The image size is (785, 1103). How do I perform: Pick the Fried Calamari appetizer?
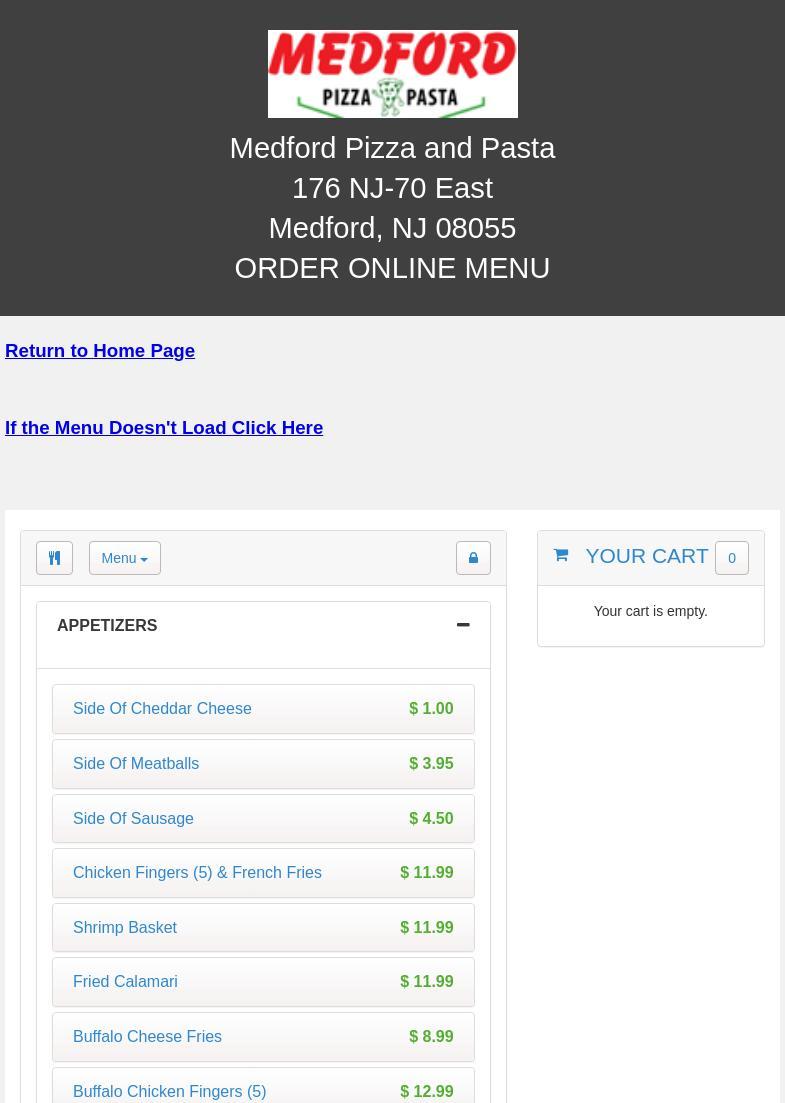125,982
